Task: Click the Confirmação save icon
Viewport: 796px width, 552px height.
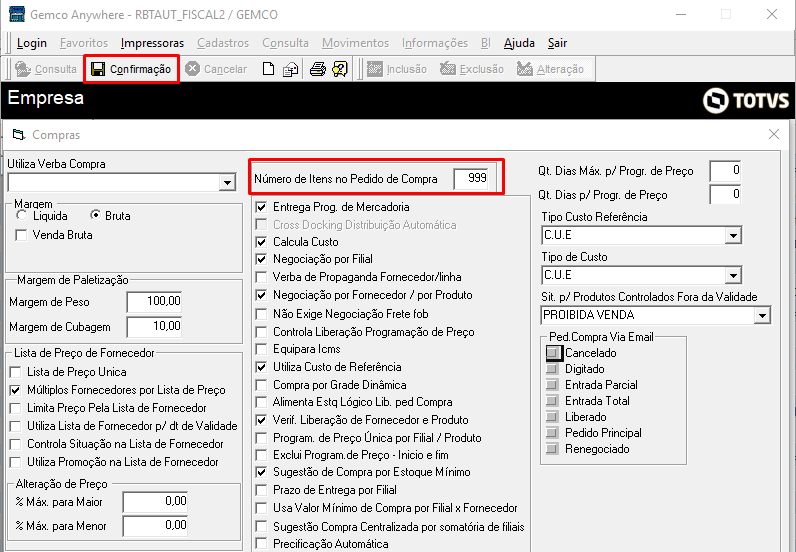Action: (98, 69)
